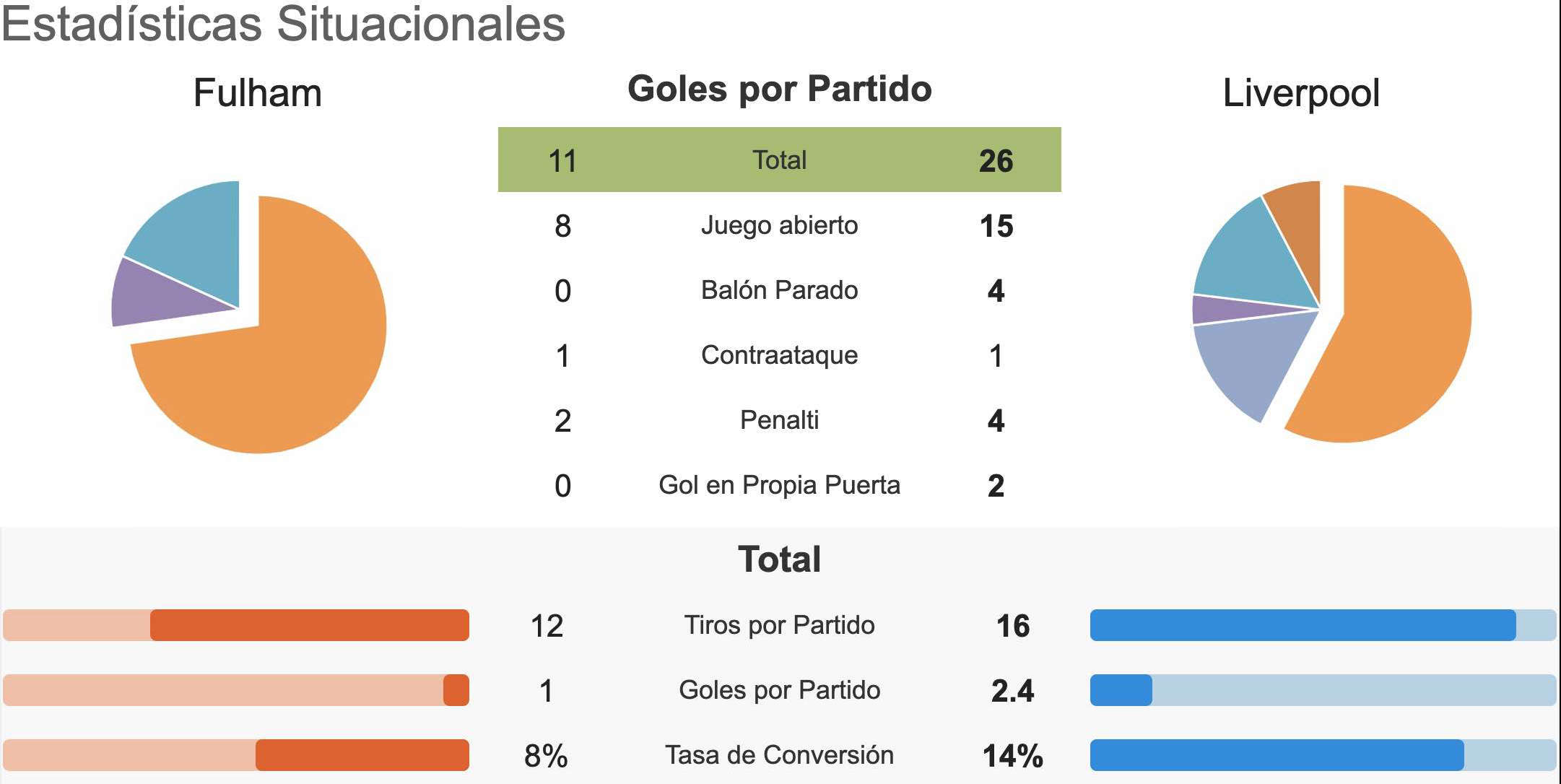Click the green Total row header
The height and width of the screenshot is (784, 1561).
click(x=779, y=160)
